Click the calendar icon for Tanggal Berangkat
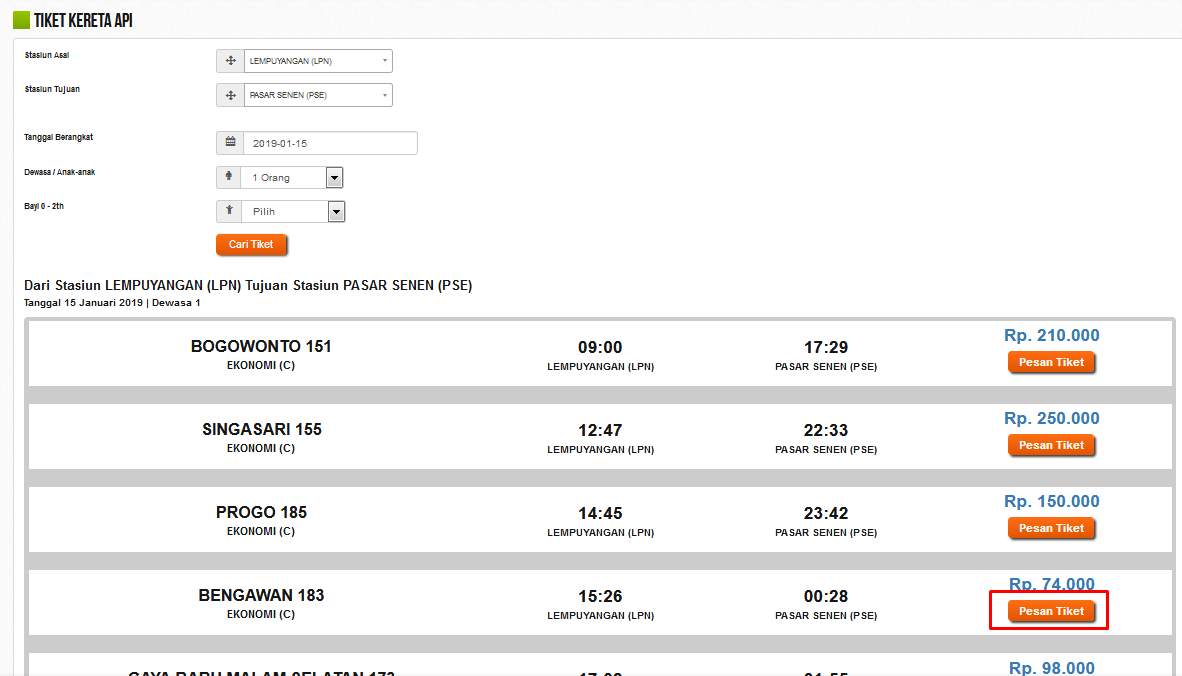The image size is (1182, 676). 231,142
